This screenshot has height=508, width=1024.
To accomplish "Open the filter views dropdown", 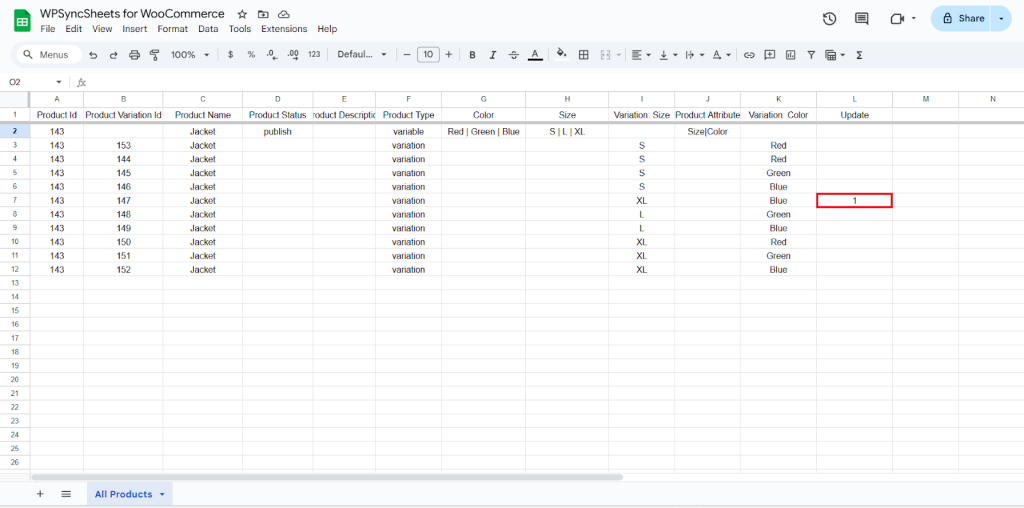I will 835,55.
